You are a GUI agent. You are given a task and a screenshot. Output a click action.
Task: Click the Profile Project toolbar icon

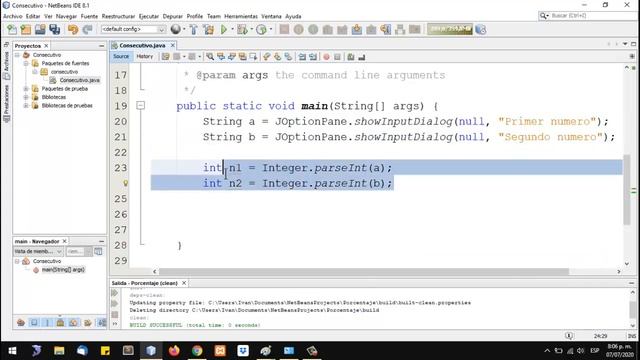click(262, 29)
